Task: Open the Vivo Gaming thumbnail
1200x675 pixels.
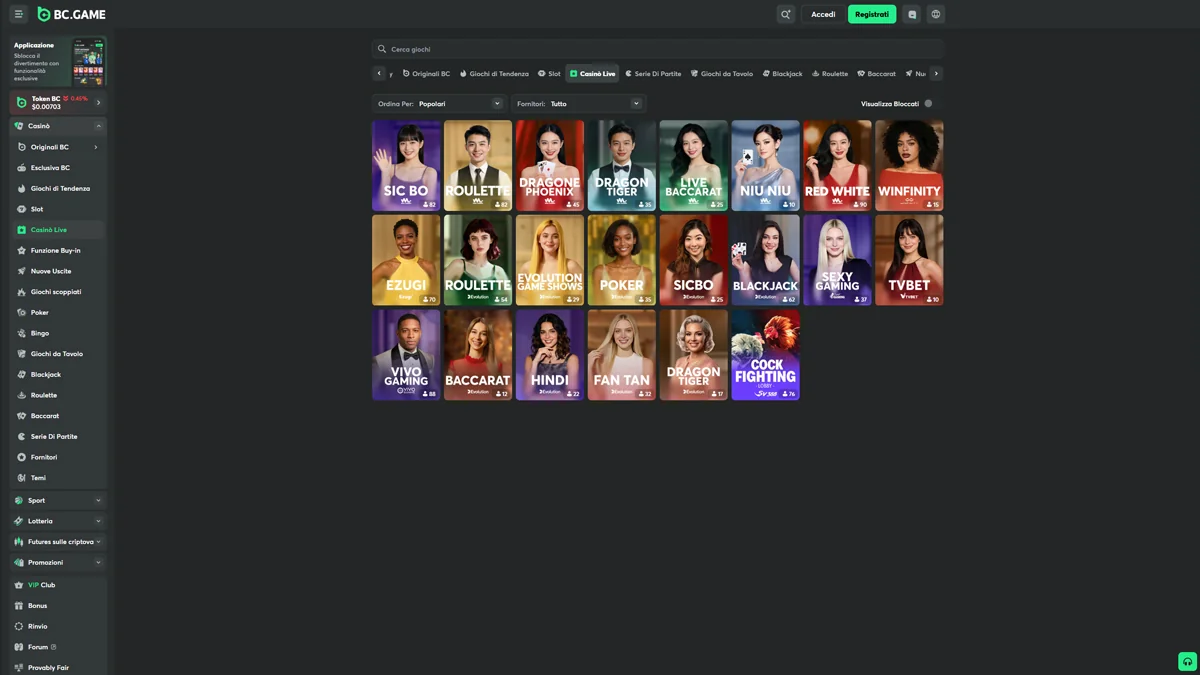Action: tap(406, 355)
